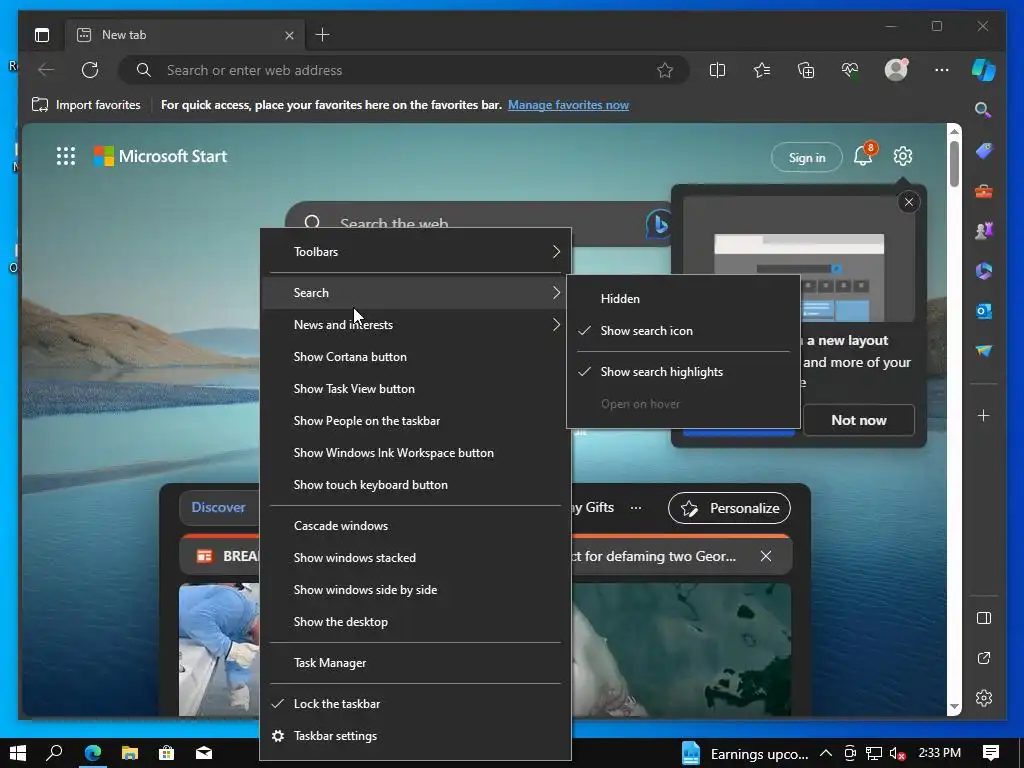1024x768 pixels.
Task: Show hidden system tray icons chevron
Action: coord(825,753)
